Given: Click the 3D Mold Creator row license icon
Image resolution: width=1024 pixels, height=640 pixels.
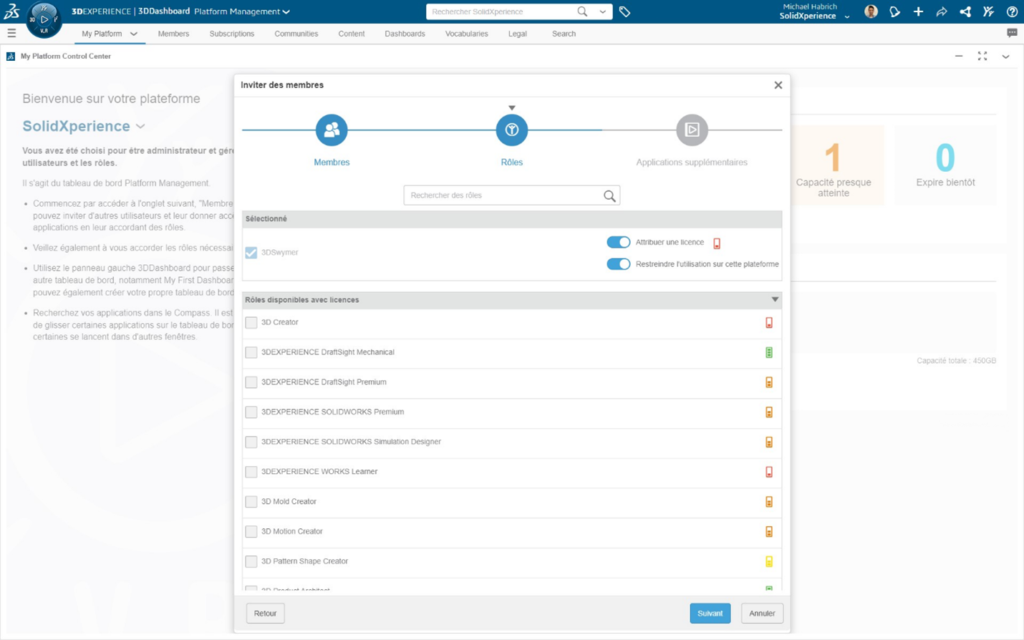Looking at the screenshot, I should [769, 502].
